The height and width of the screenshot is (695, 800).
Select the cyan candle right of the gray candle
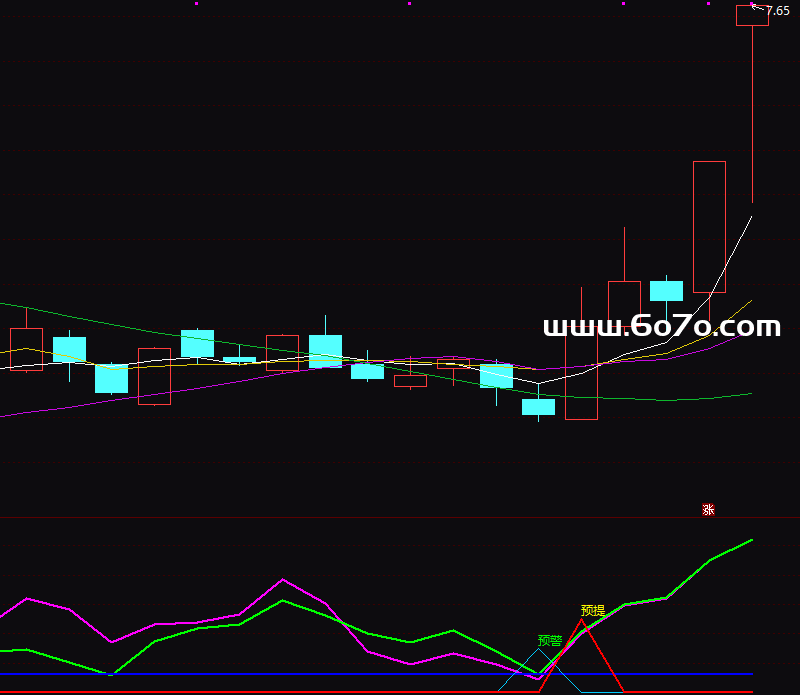pyautogui.click(x=666, y=291)
